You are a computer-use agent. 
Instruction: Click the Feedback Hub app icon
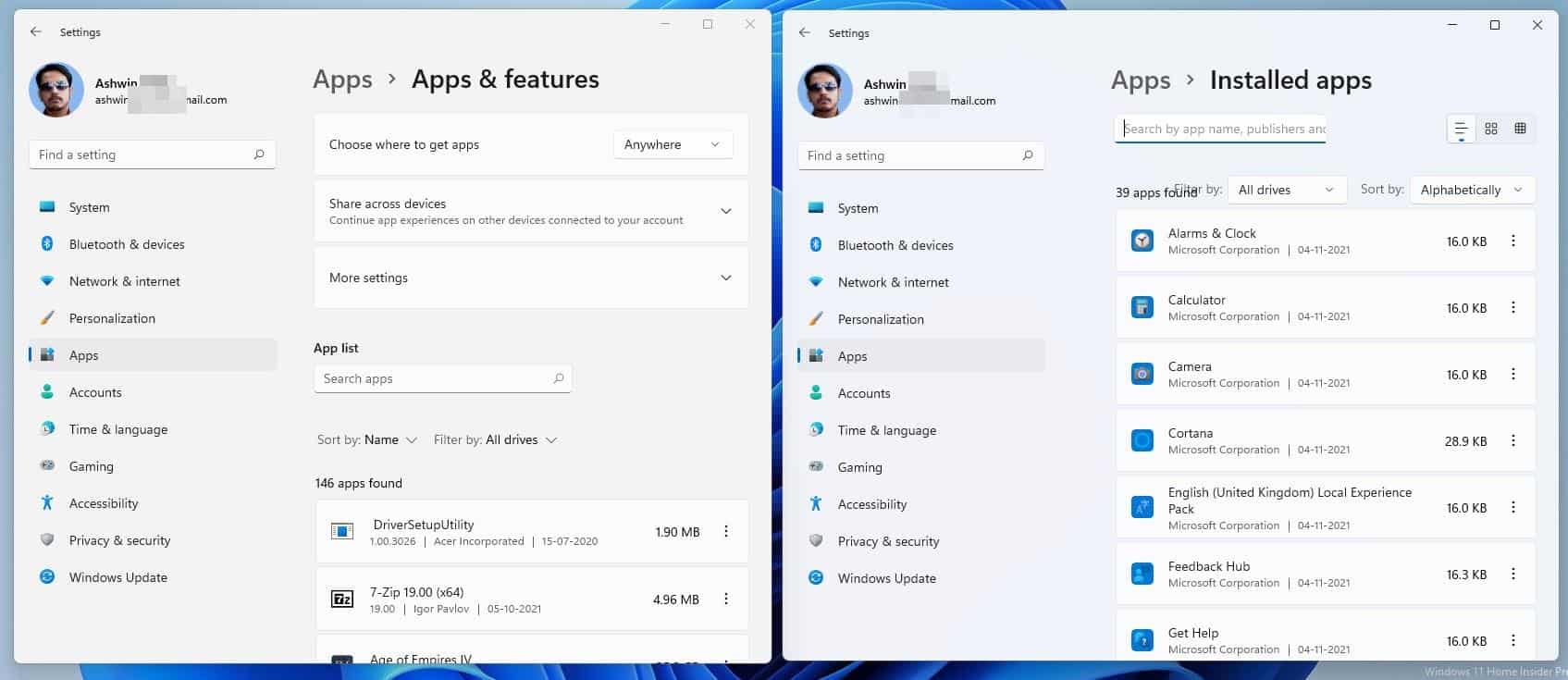[1142, 575]
